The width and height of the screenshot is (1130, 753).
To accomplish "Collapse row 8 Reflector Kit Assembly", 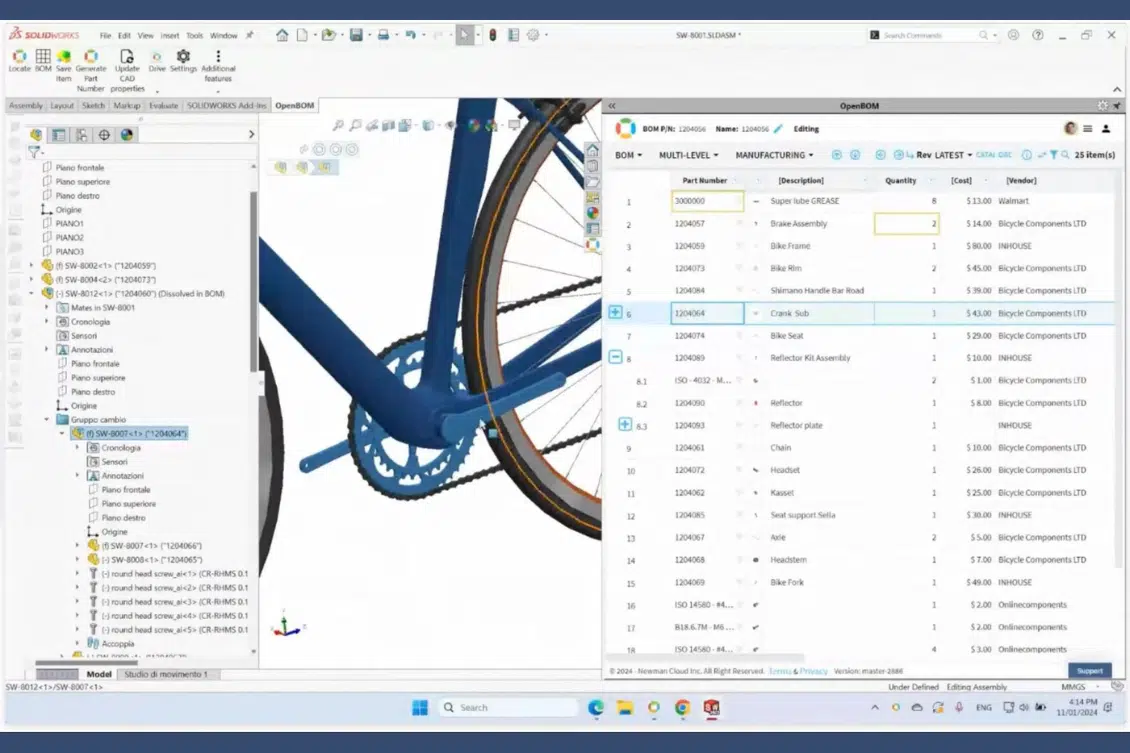I will pyautogui.click(x=615, y=357).
